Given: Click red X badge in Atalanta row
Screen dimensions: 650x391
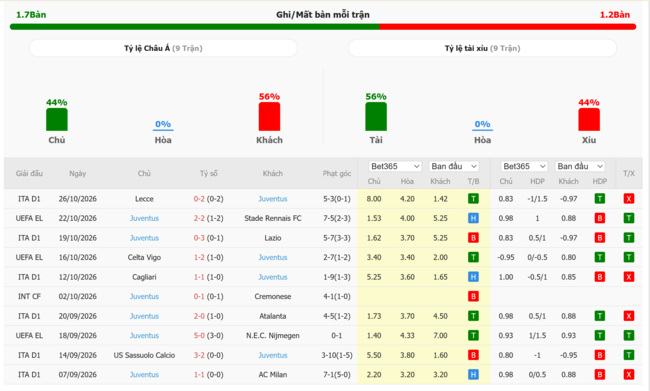Looking at the screenshot, I should point(629,316).
